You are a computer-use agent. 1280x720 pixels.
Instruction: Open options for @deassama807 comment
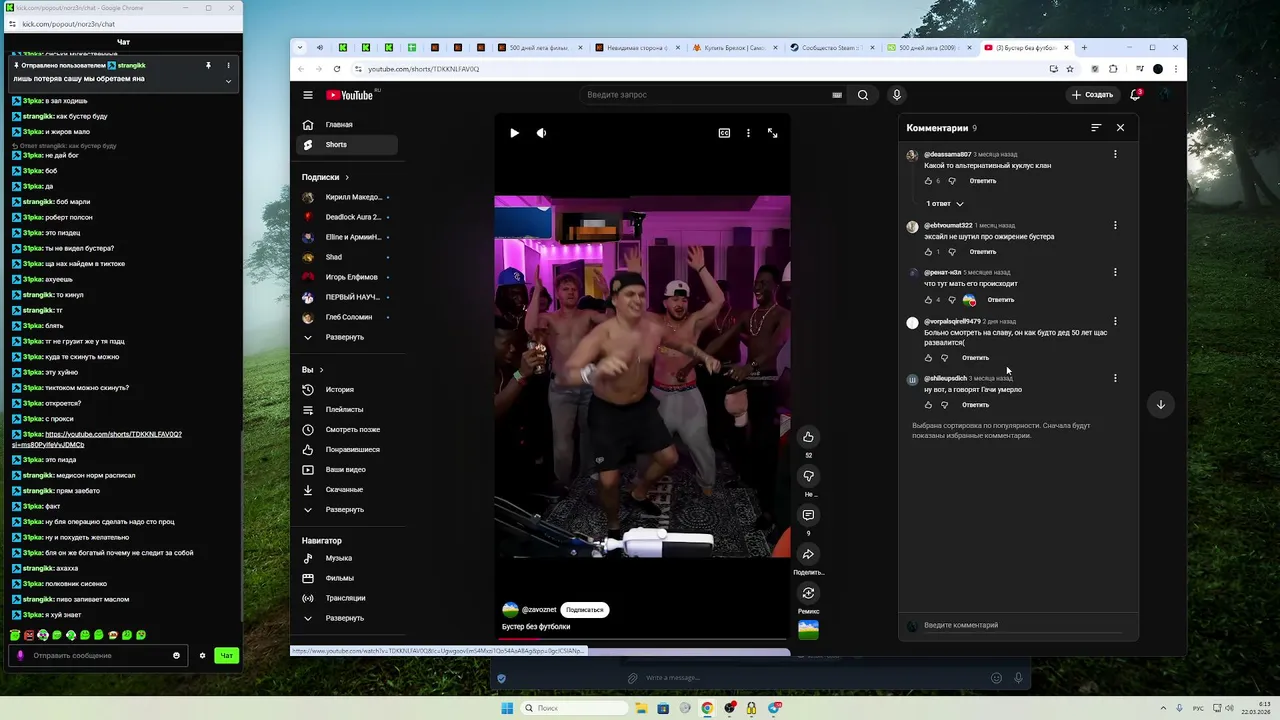tap(1115, 154)
